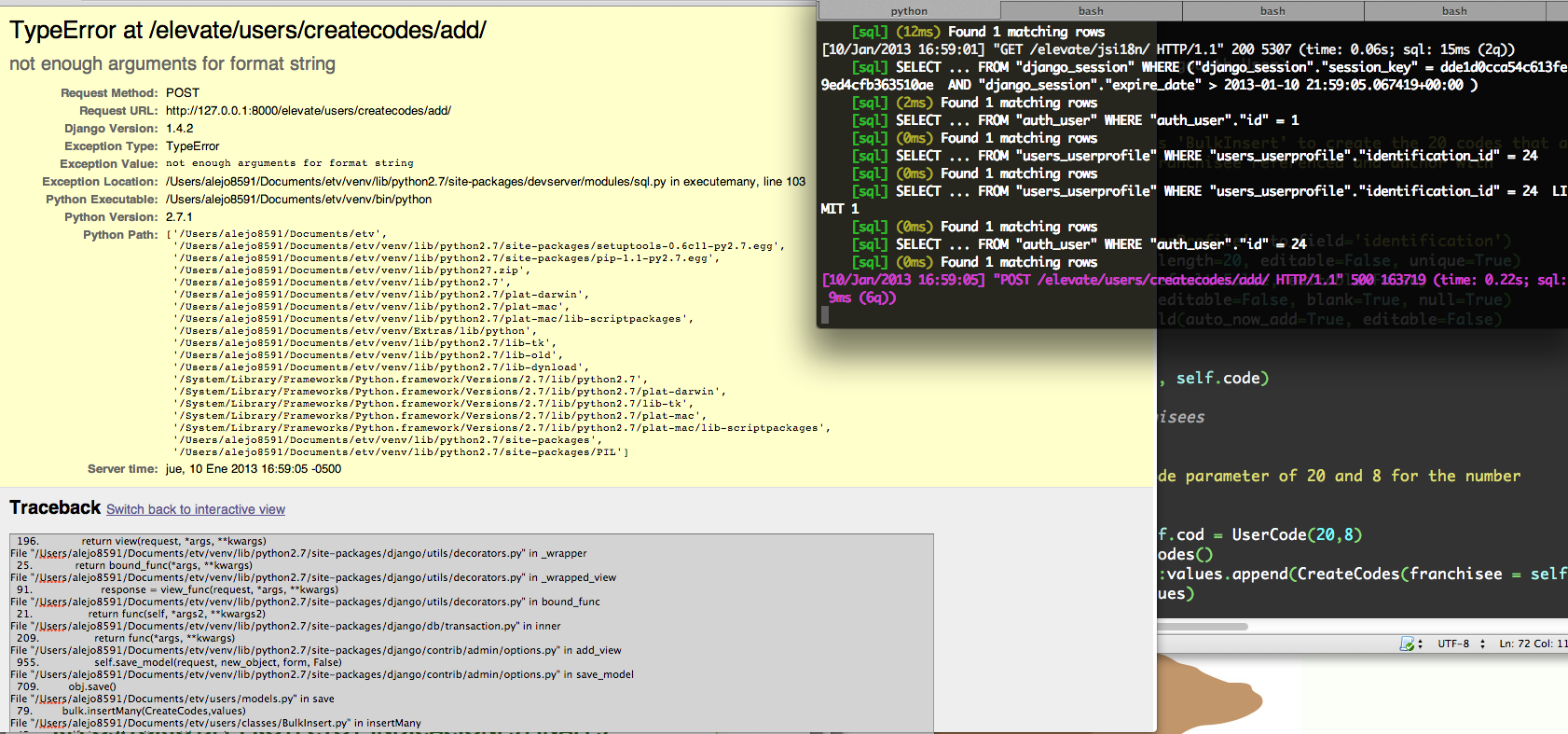Click the Exception Value 'not enough arguments for format string'

click(290, 163)
